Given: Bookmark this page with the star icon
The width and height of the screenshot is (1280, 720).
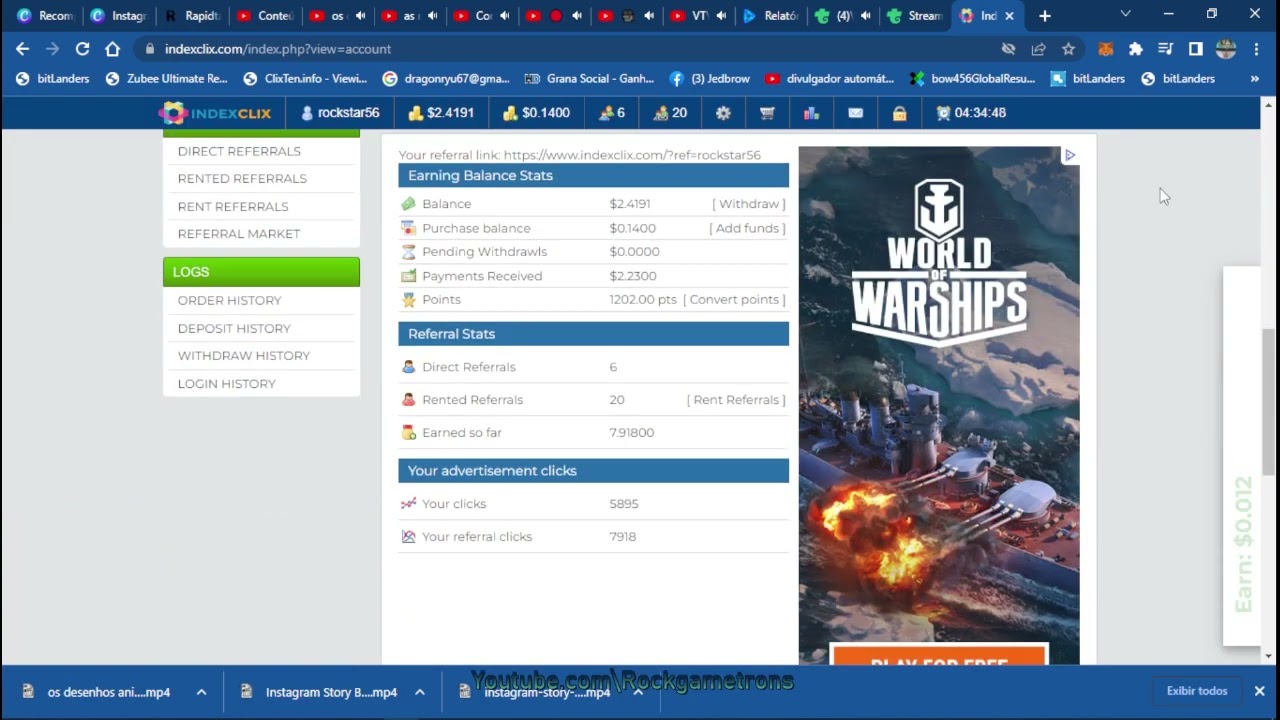Looking at the screenshot, I should (x=1068, y=49).
